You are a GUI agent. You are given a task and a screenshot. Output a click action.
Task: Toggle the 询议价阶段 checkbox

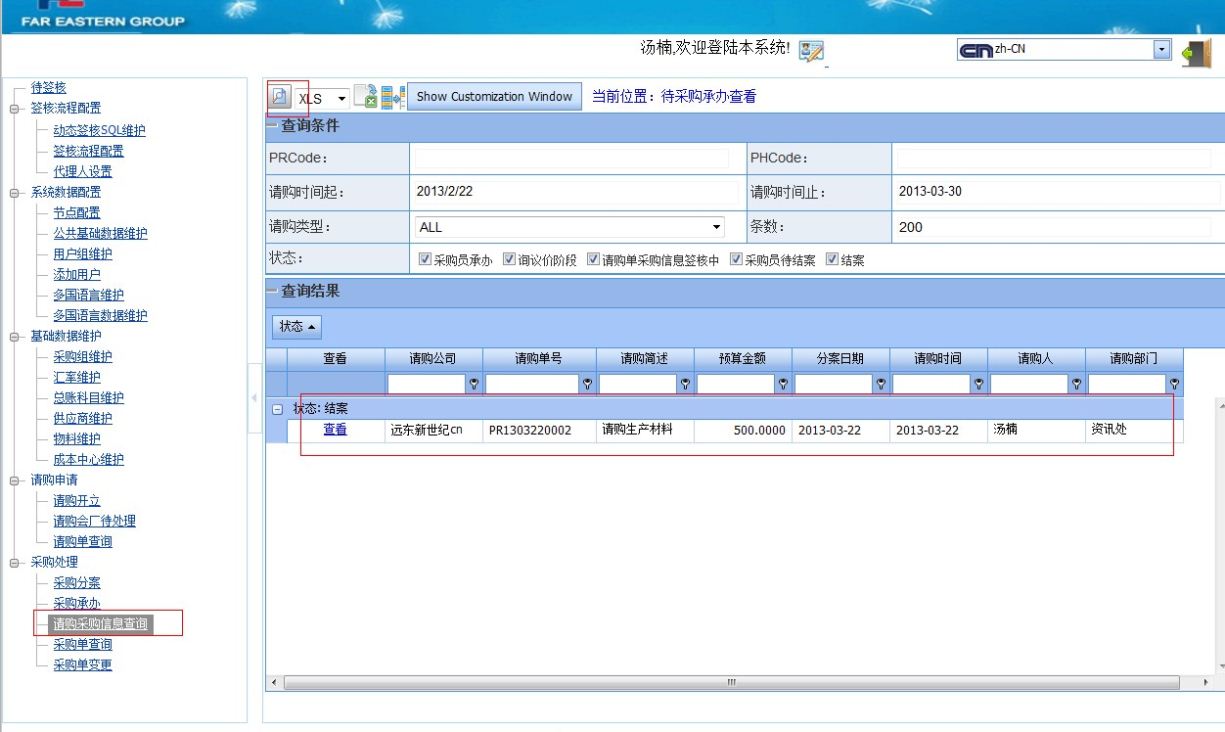point(509,260)
